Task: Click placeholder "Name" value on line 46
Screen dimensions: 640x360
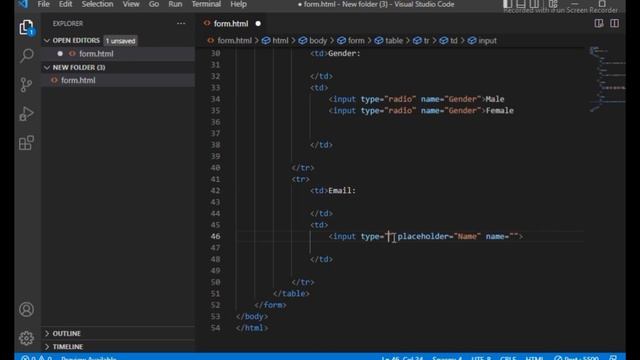Action: coord(467,236)
